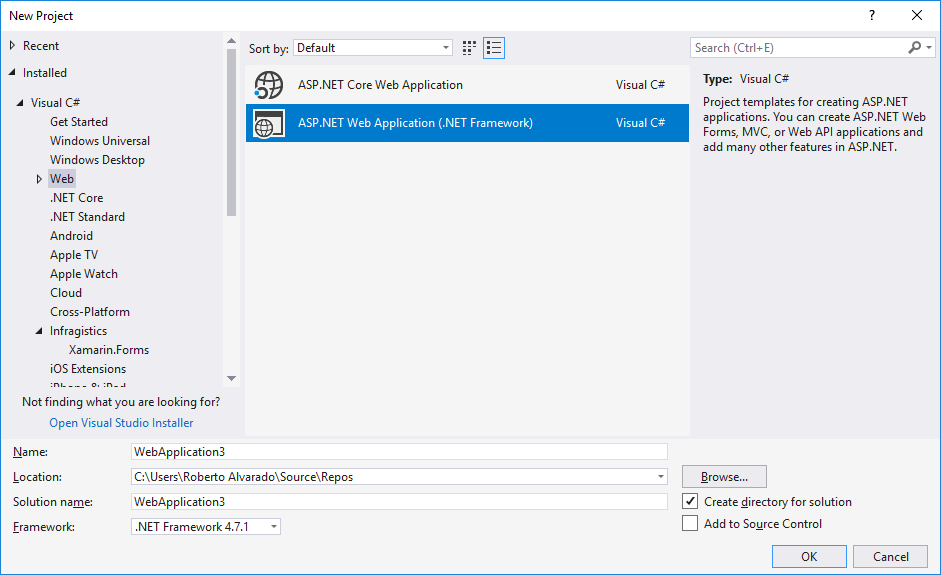Select .NET Core category
Screen dimensions: 941x575
(x=76, y=198)
